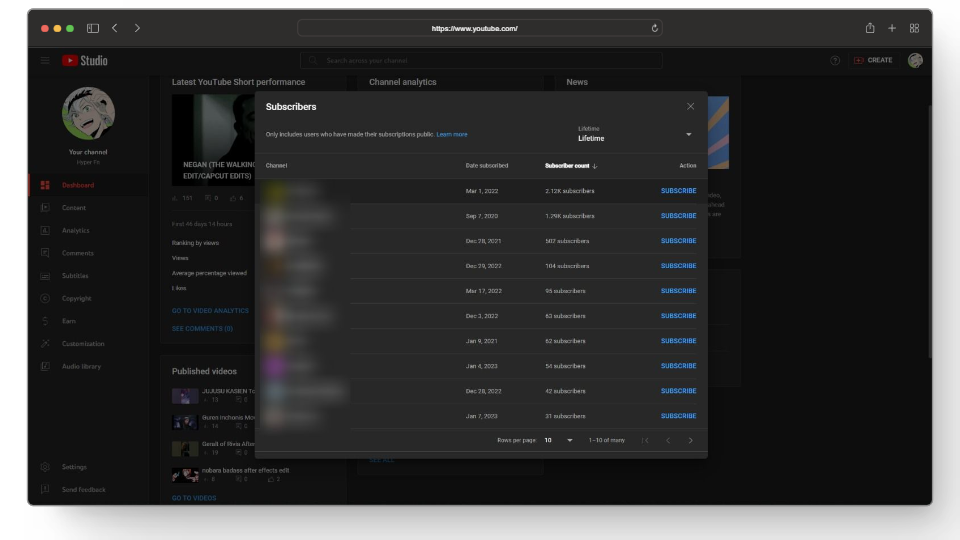
Task: Open the nobara badass edit thumbnail
Action: coord(185,475)
